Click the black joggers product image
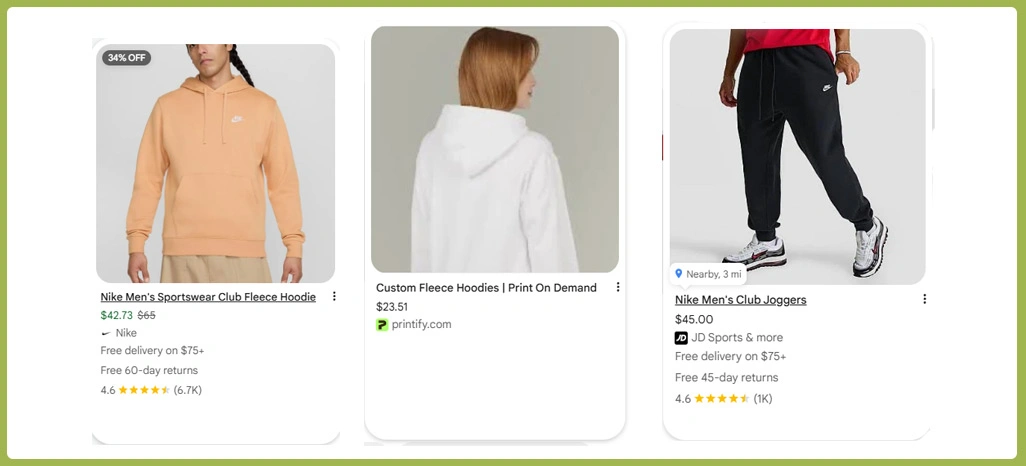Screen dimensions: 1026x466 click(797, 150)
